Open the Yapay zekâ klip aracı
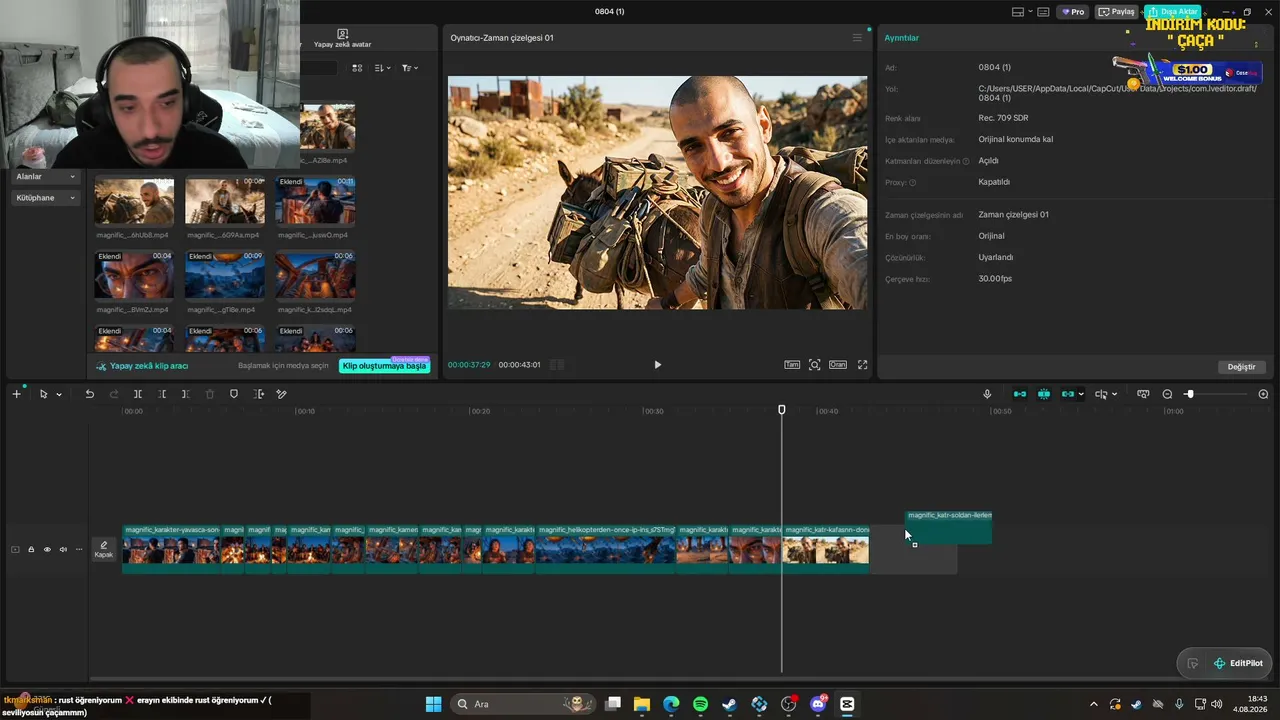1280x720 pixels. pyautogui.click(x=142, y=366)
